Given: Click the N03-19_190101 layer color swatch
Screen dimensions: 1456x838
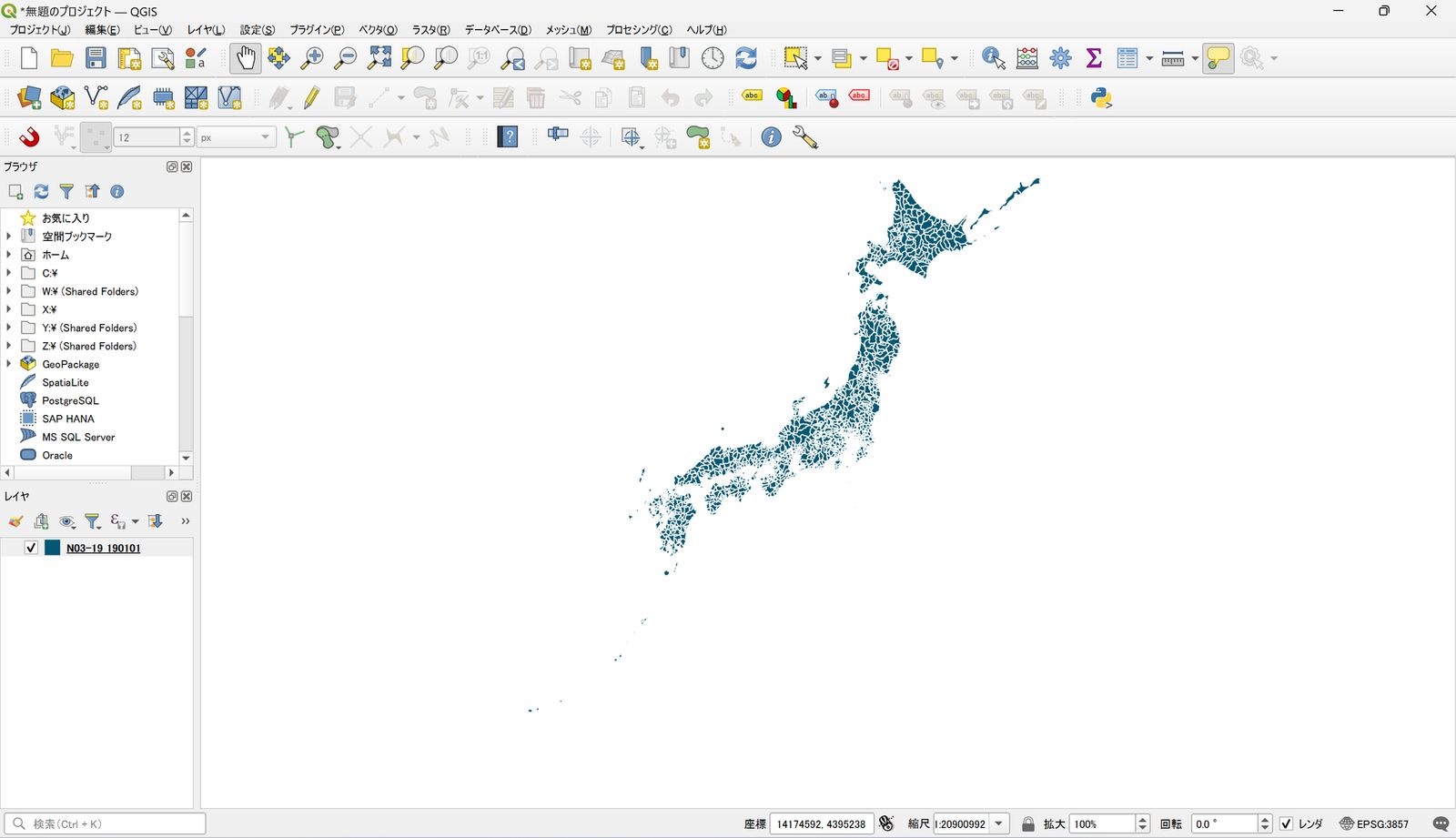Looking at the screenshot, I should (x=53, y=548).
